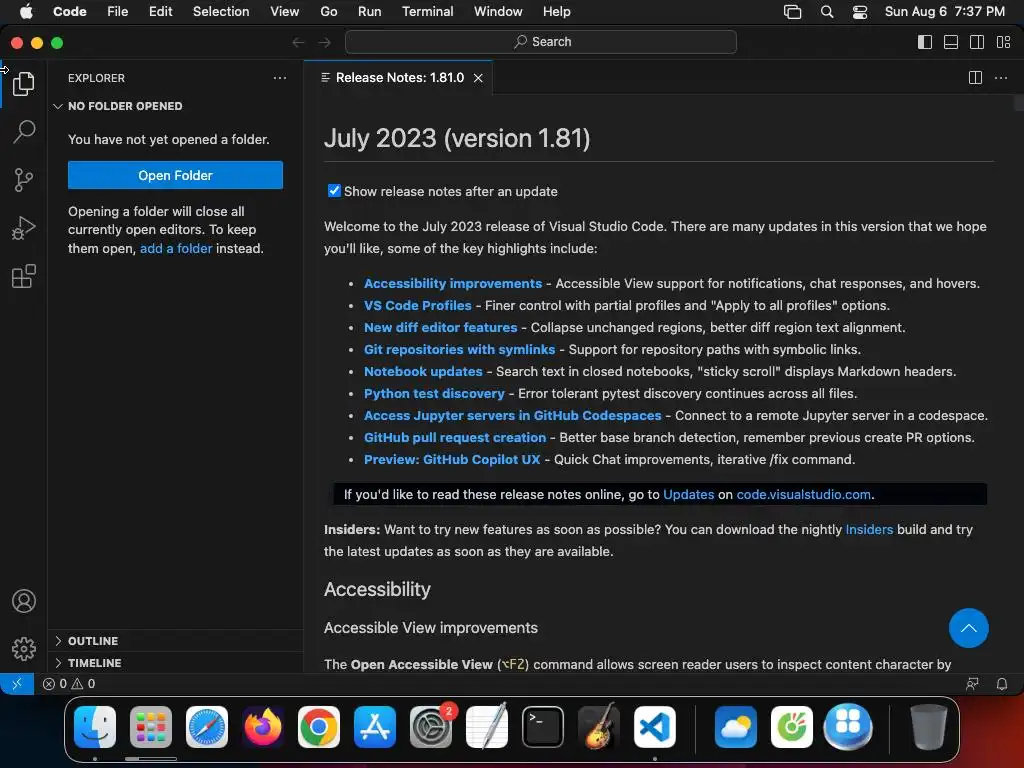Select the Release Notes: 1.81.0 tab

point(398,78)
